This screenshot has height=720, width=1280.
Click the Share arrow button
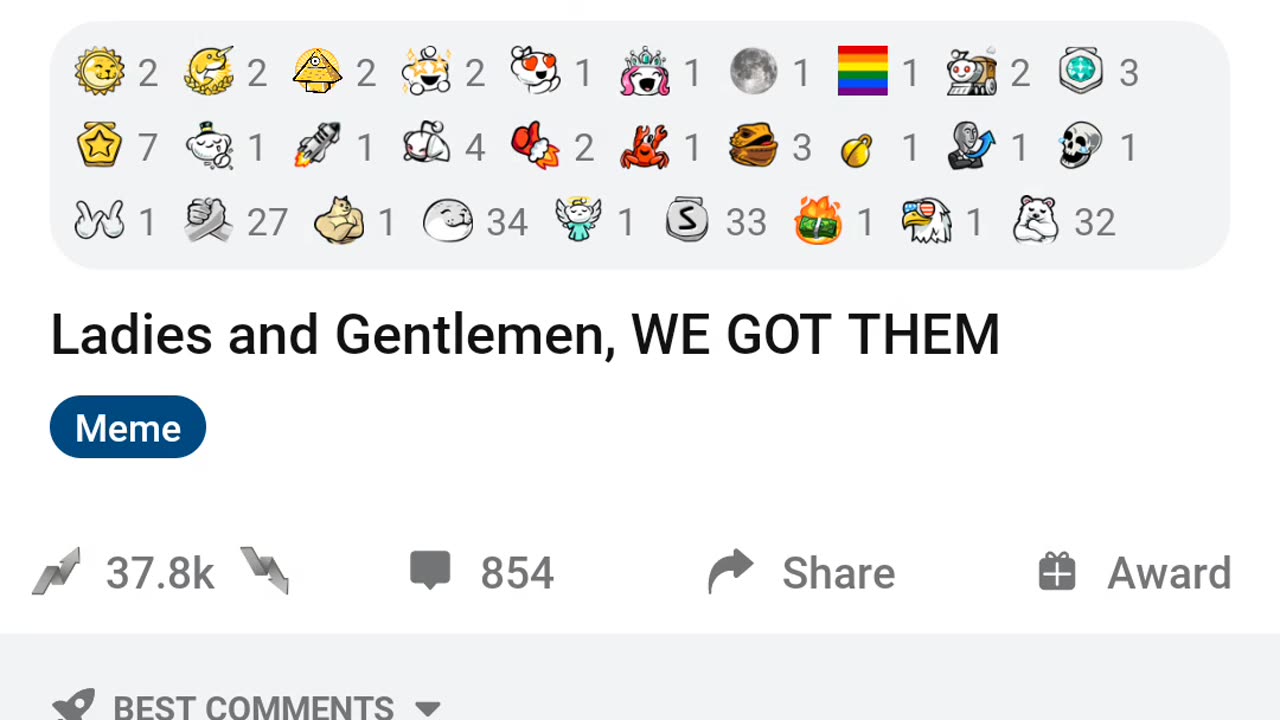[x=801, y=573]
